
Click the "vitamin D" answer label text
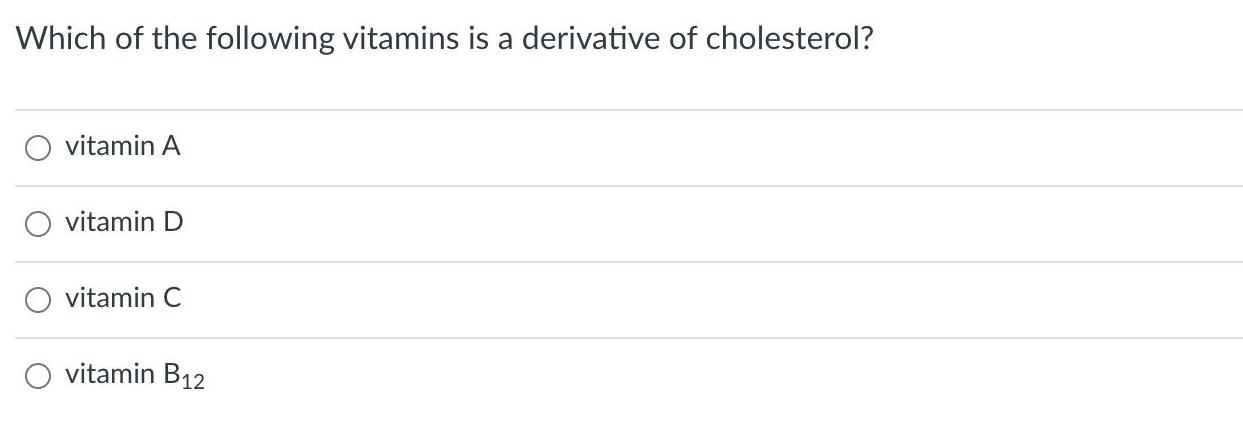(x=124, y=222)
